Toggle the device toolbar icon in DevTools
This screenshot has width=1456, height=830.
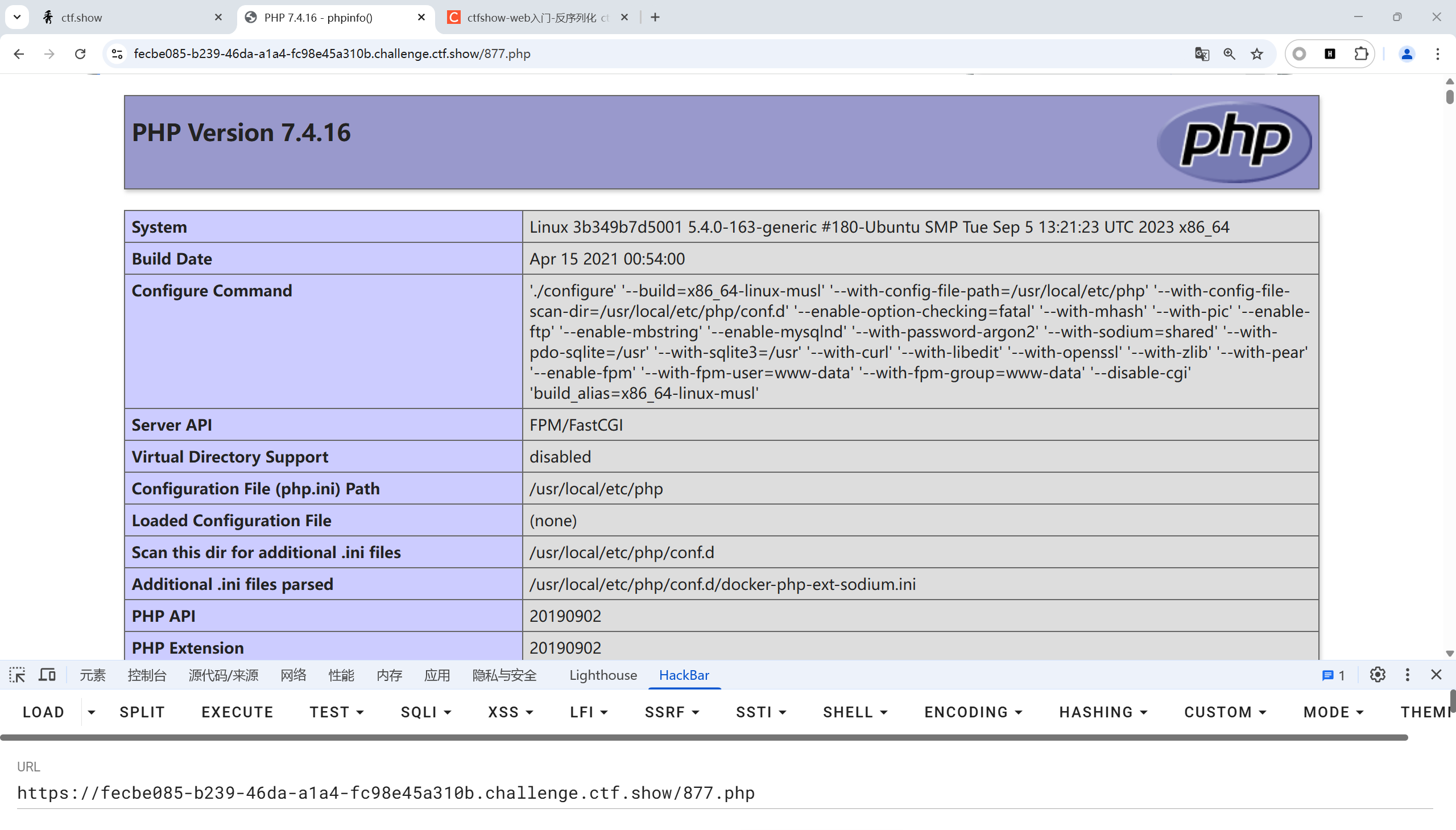pyautogui.click(x=47, y=675)
